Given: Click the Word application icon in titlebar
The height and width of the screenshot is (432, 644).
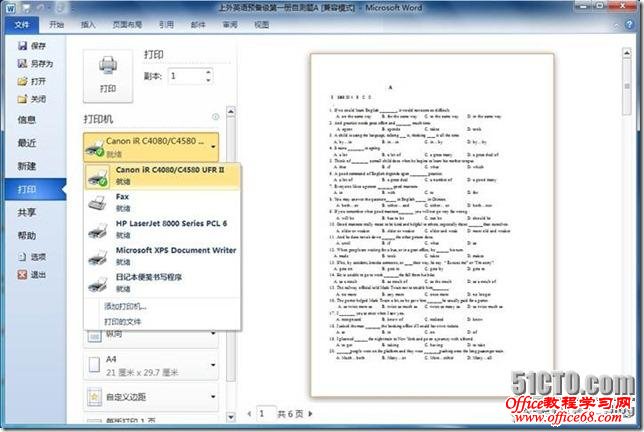Looking at the screenshot, I should [x=11, y=8].
